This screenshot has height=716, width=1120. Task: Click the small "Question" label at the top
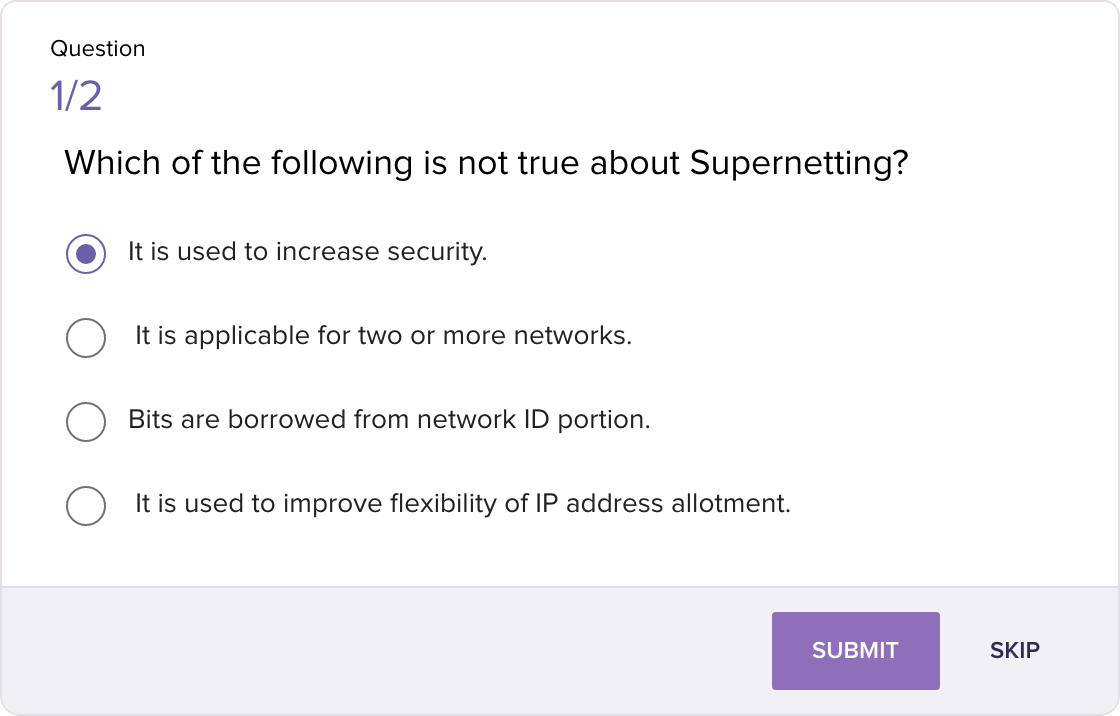[98, 49]
